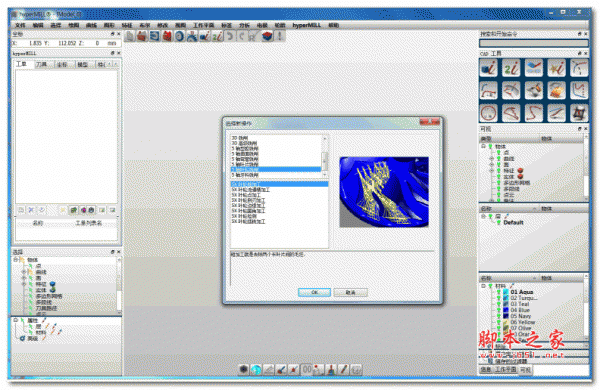Screen dimensions: 600x390
Task: Click the 3D box frame icon in CAD tools
Action: [x=579, y=113]
